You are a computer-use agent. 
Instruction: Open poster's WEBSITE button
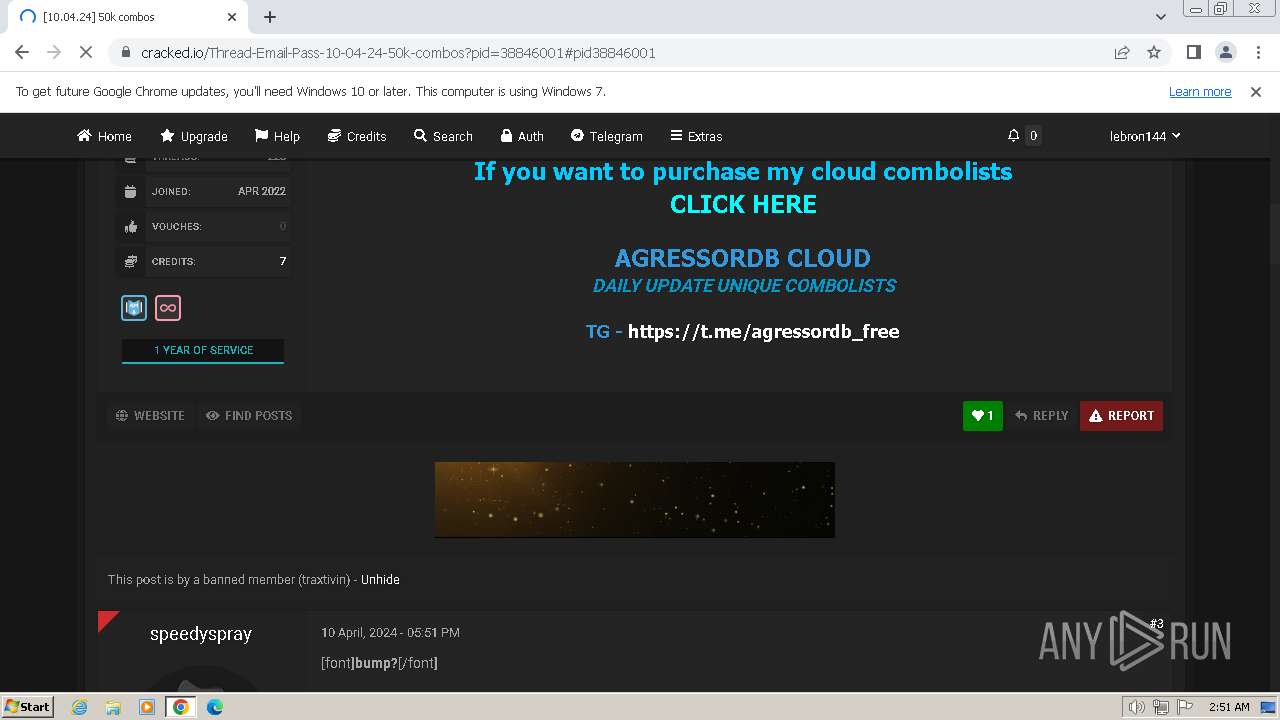tap(150, 415)
